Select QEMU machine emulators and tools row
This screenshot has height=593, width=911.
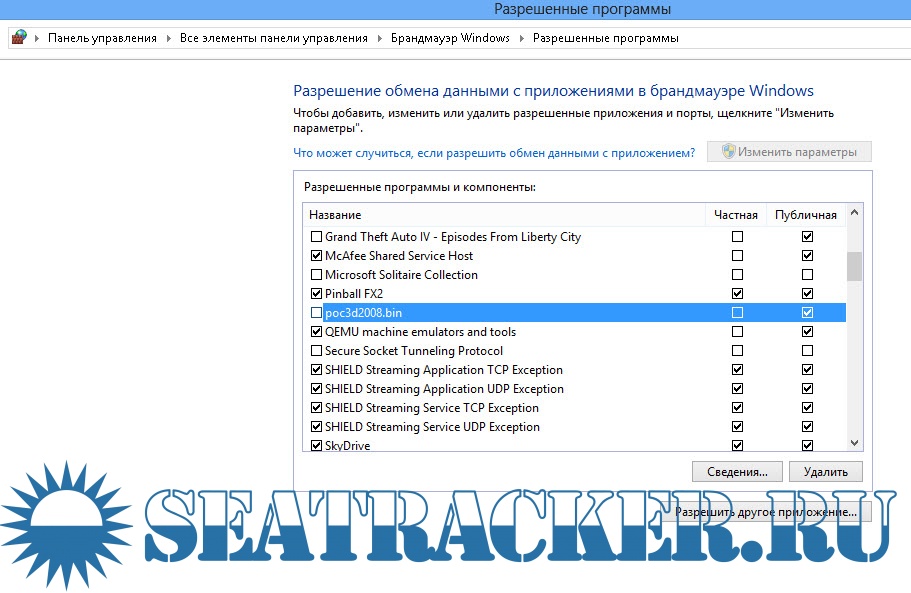420,332
